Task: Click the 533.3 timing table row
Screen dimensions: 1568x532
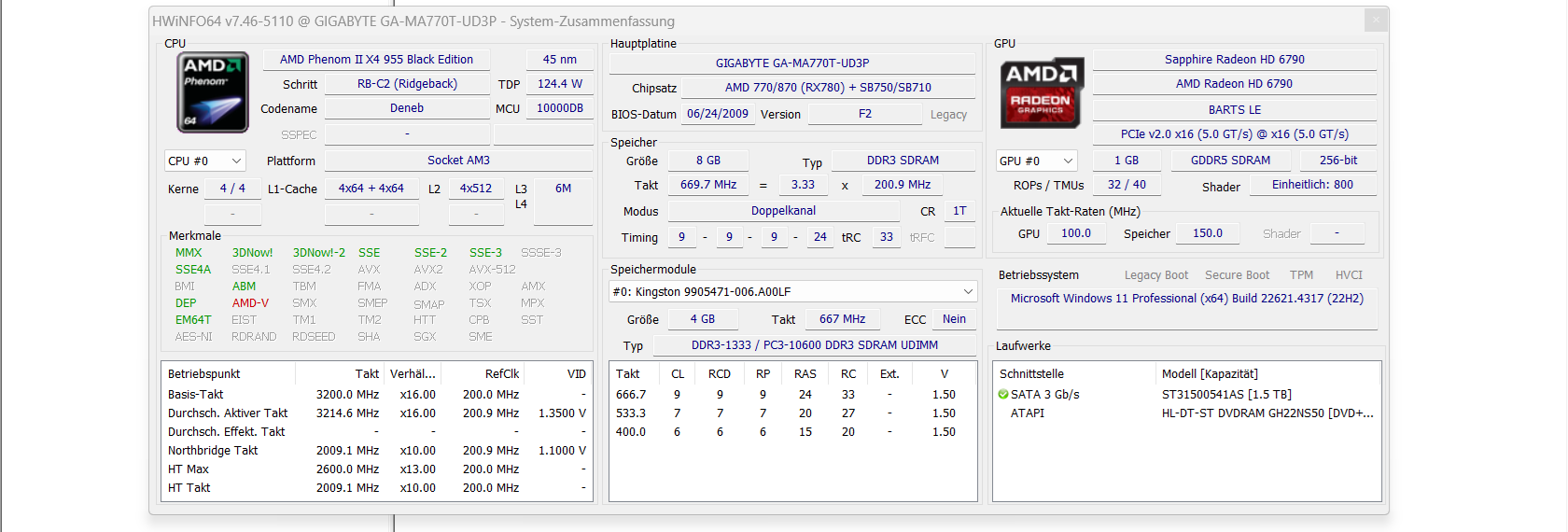Action: coord(792,413)
